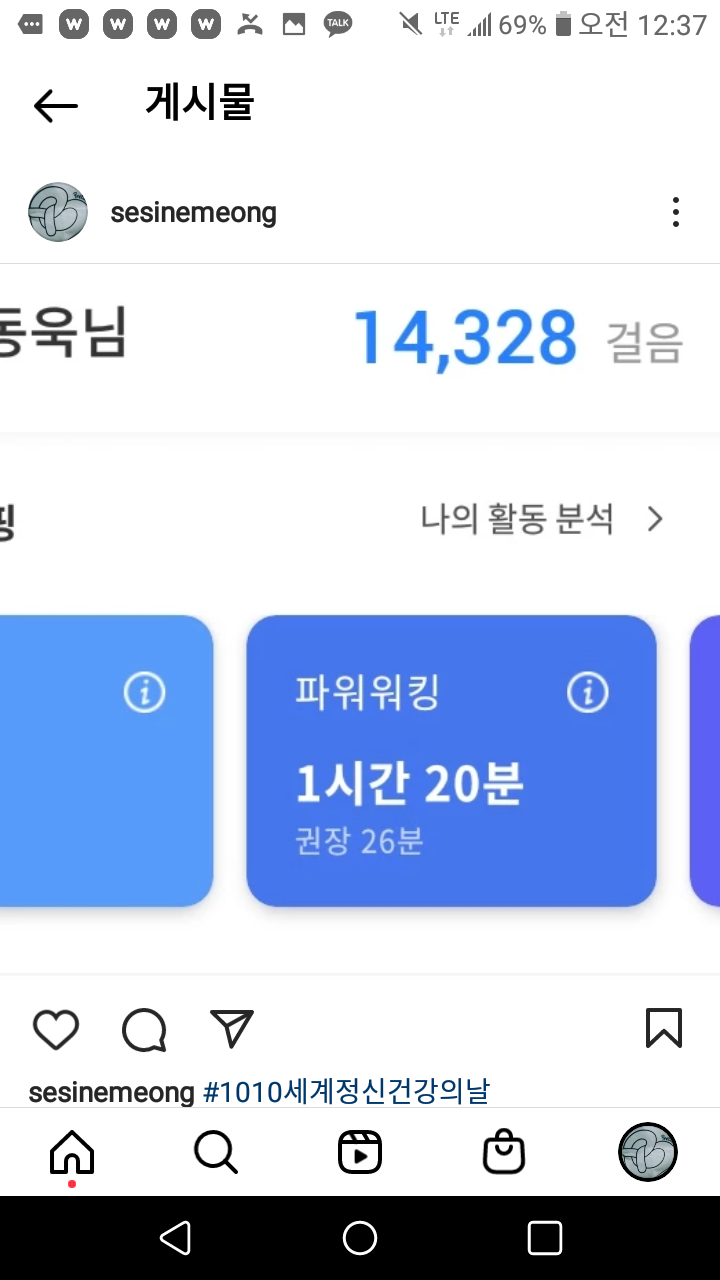Tap the sesinemeong username in post header
720x1280 pixels.
click(x=193, y=213)
